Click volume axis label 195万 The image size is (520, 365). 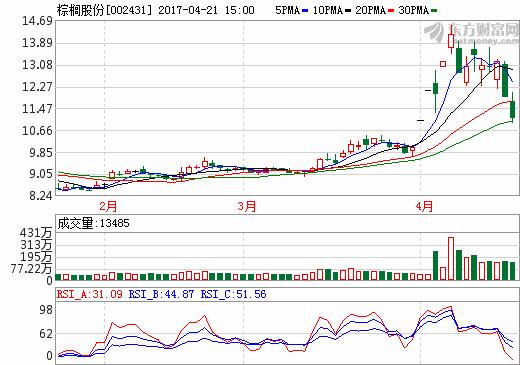click(x=36, y=257)
